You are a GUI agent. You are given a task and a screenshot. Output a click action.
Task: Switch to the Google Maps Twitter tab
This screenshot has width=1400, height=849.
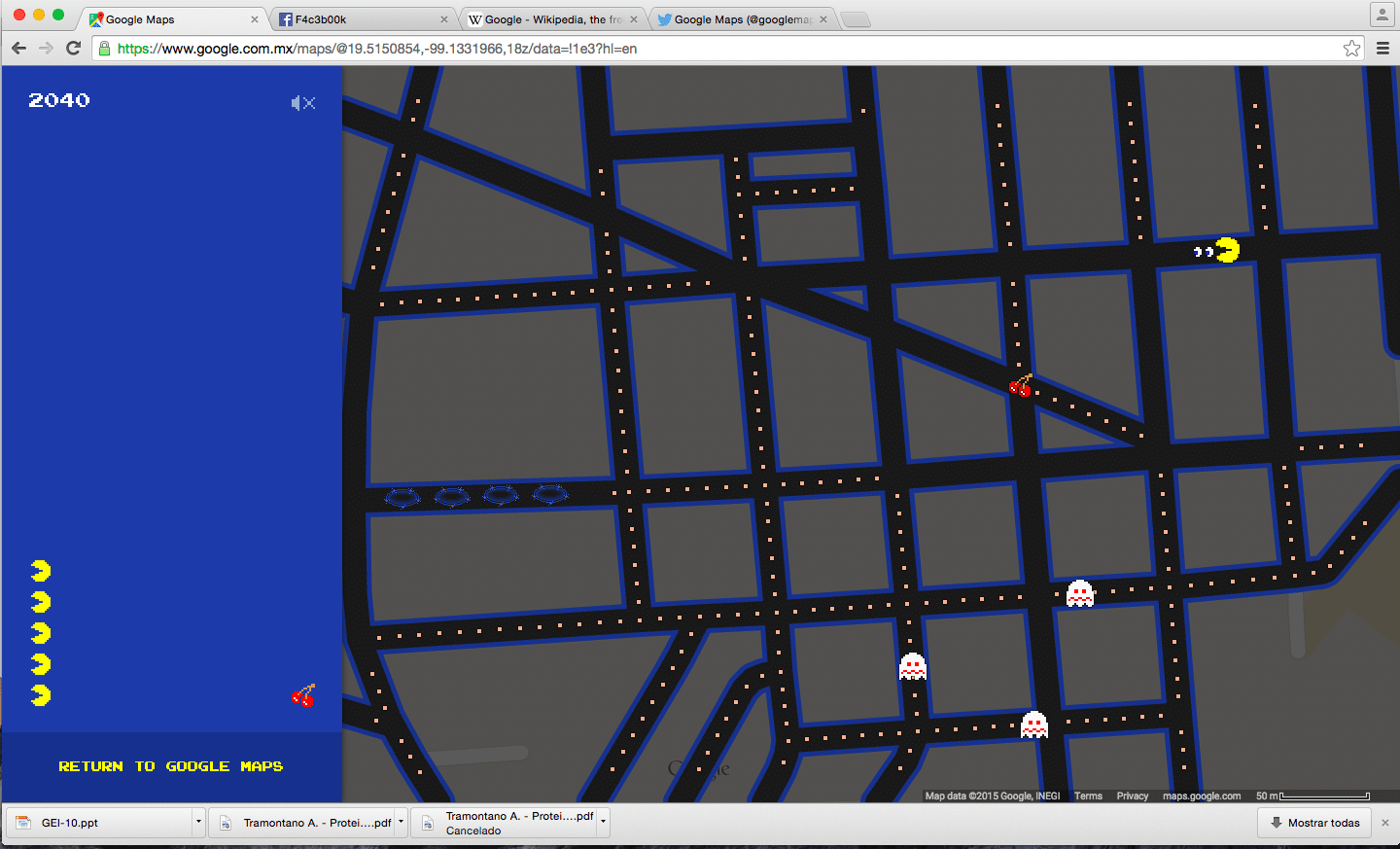click(x=742, y=19)
